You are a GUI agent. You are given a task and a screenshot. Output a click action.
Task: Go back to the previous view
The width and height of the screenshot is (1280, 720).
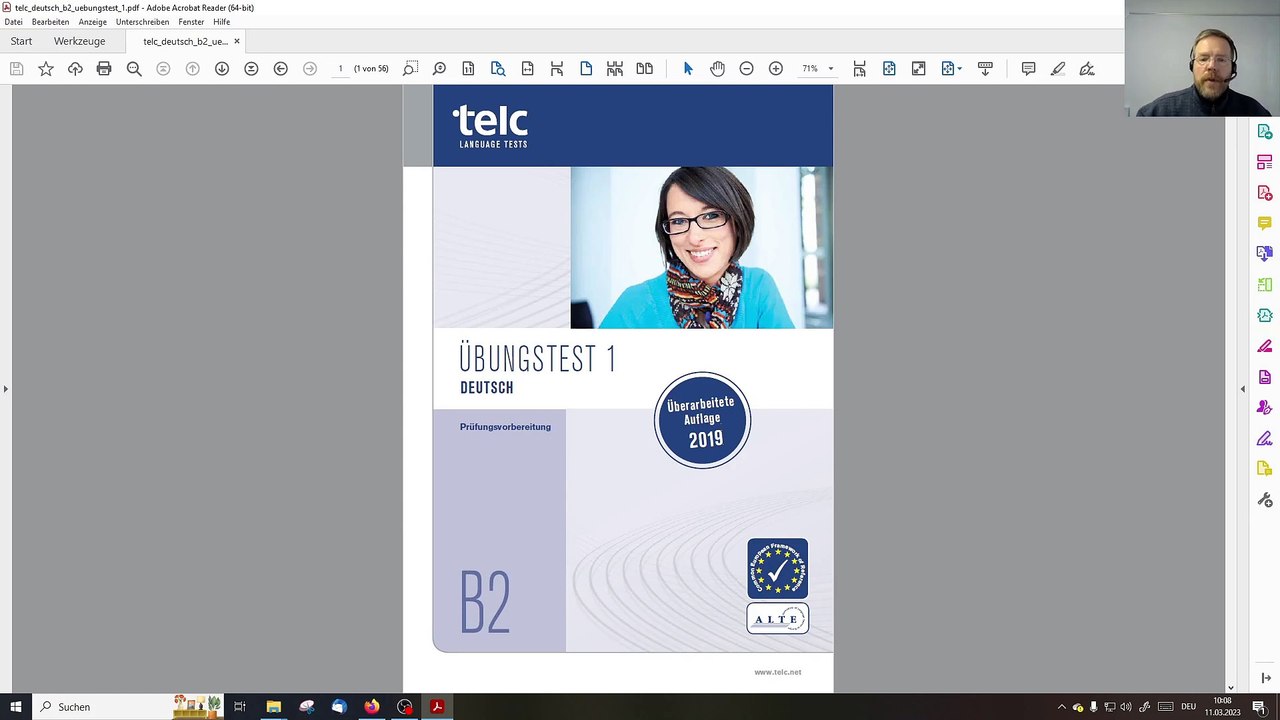click(281, 68)
